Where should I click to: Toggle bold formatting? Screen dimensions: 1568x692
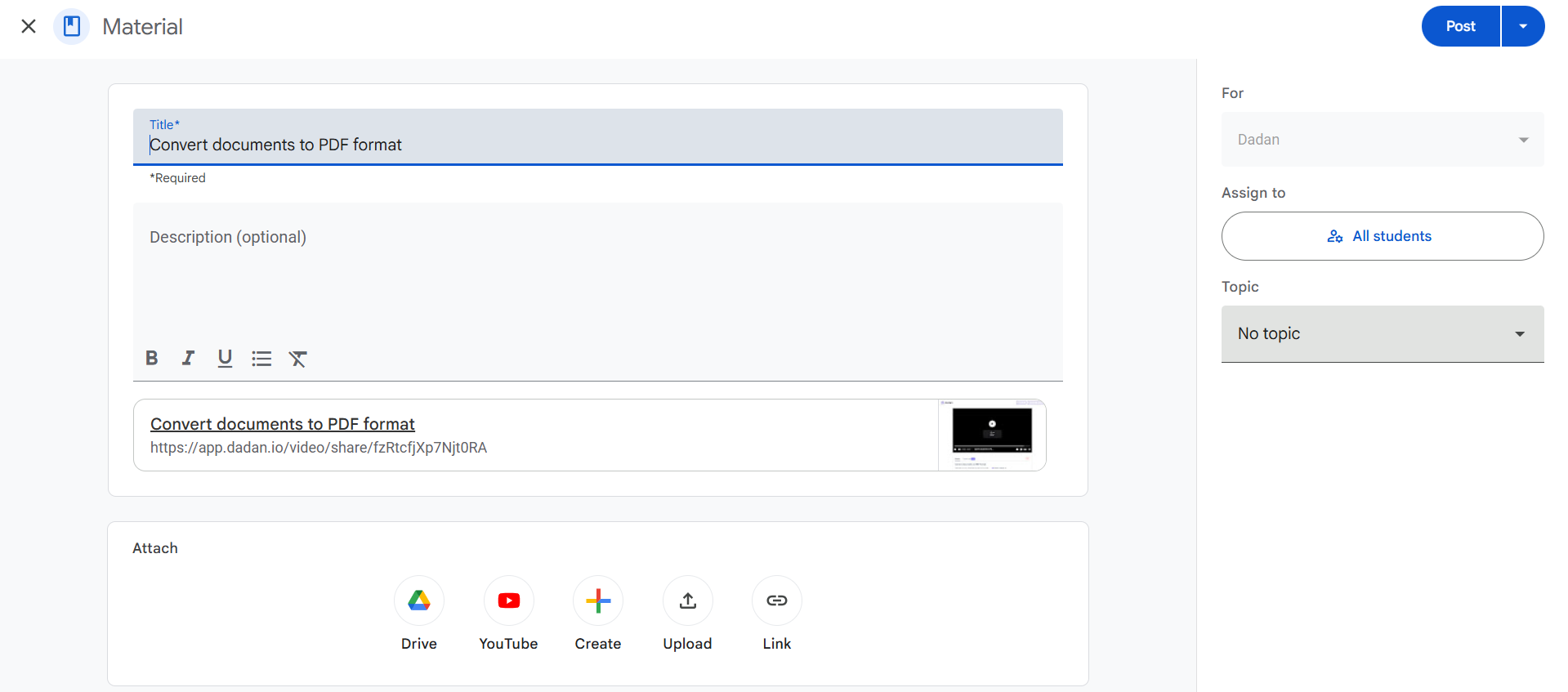(152, 358)
